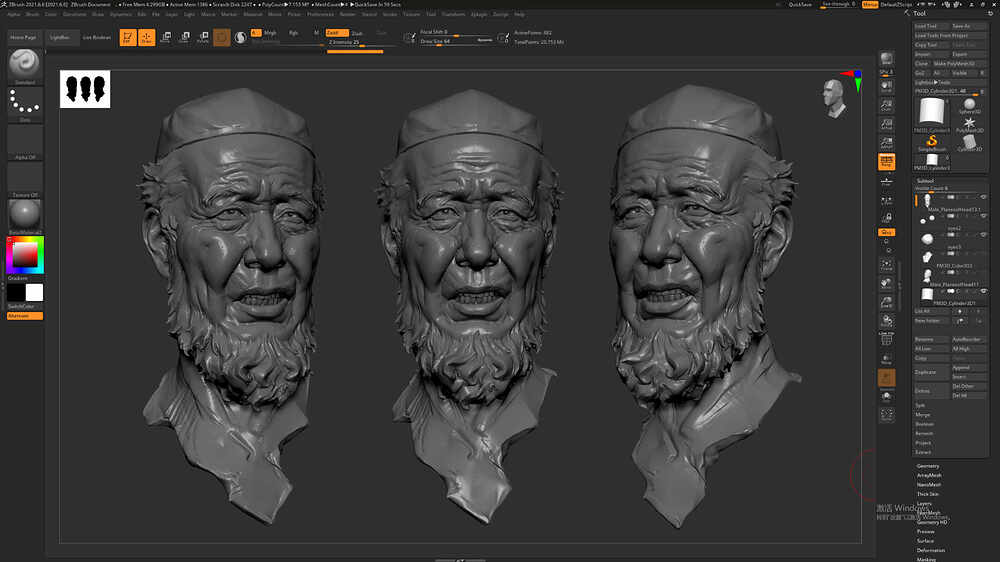Click the Frame button on right shelf
This screenshot has width=1000, height=562.
tap(886, 265)
